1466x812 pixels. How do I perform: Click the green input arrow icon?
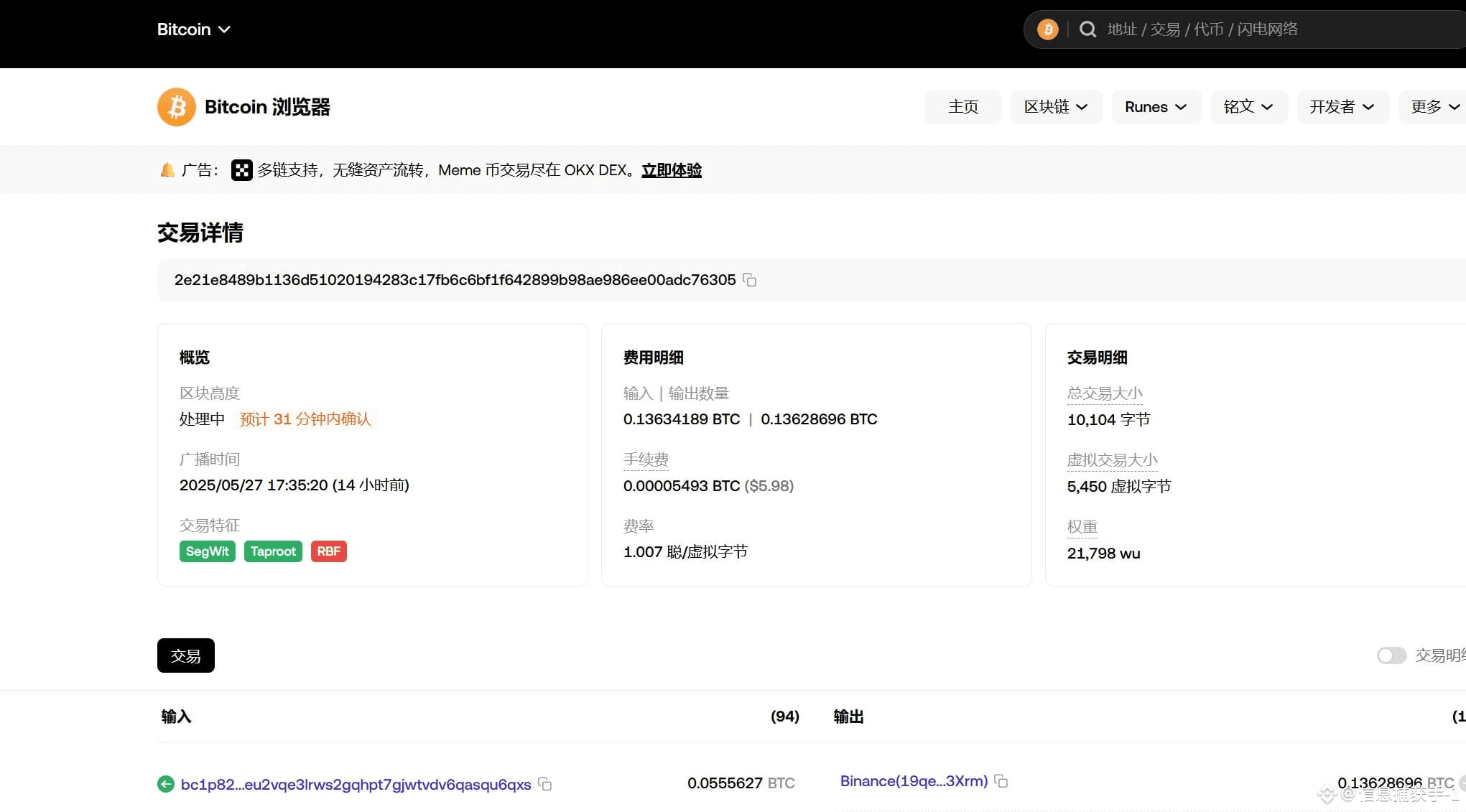166,784
